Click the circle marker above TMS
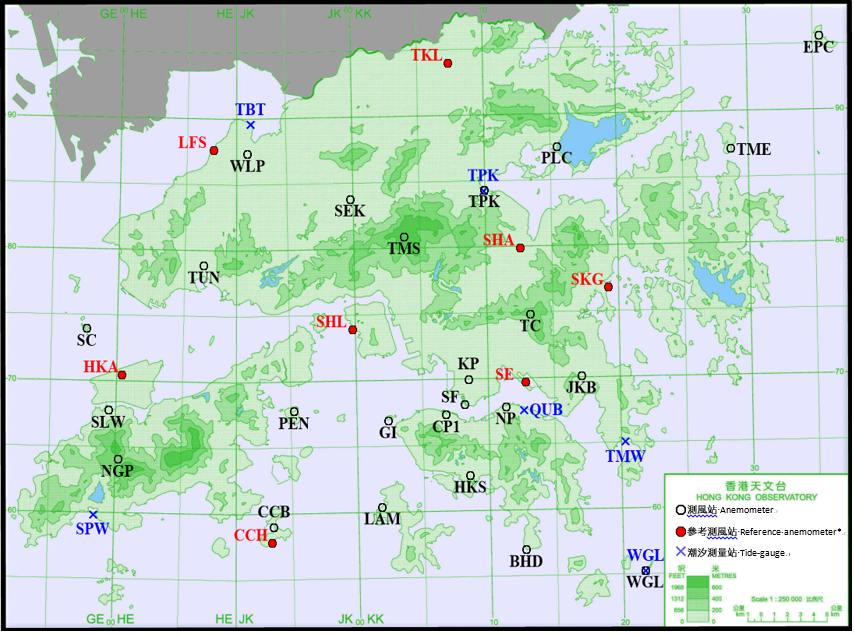The image size is (854, 636). (404, 237)
